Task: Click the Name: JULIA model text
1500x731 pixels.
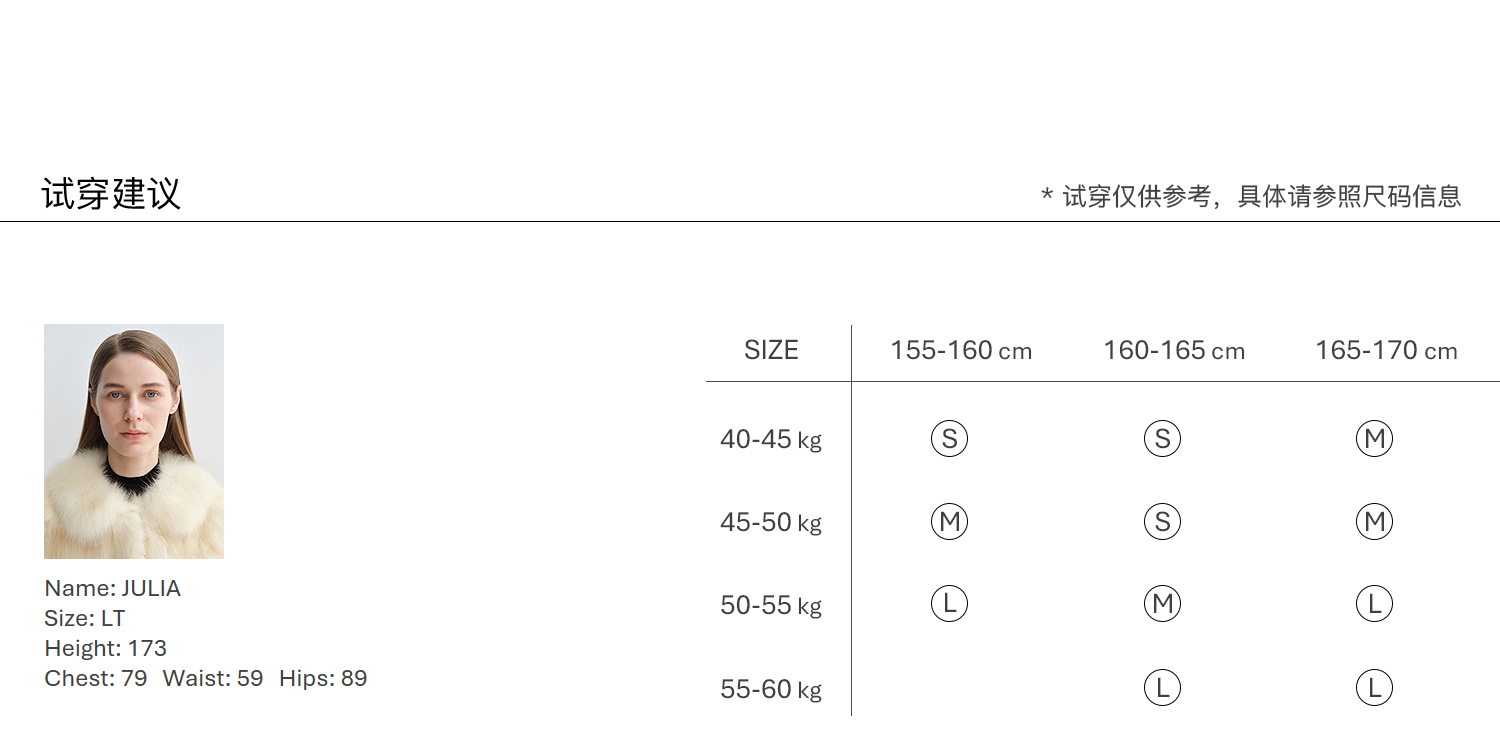Action: point(113,588)
